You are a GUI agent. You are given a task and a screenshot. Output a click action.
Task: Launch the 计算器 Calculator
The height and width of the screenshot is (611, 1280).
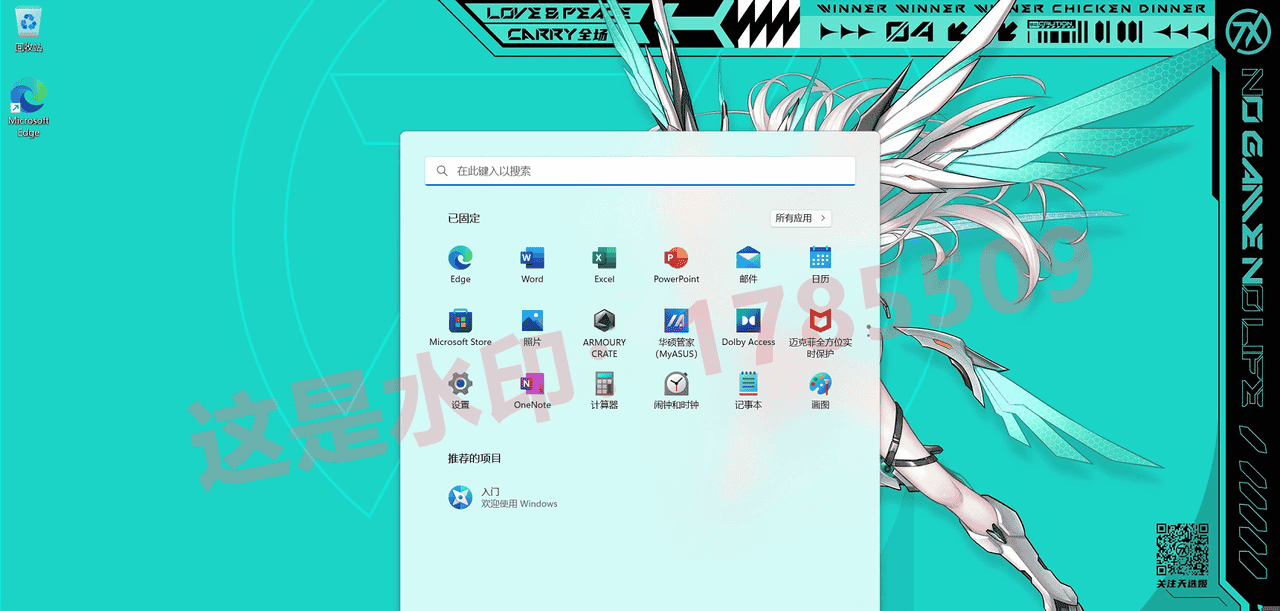604,385
